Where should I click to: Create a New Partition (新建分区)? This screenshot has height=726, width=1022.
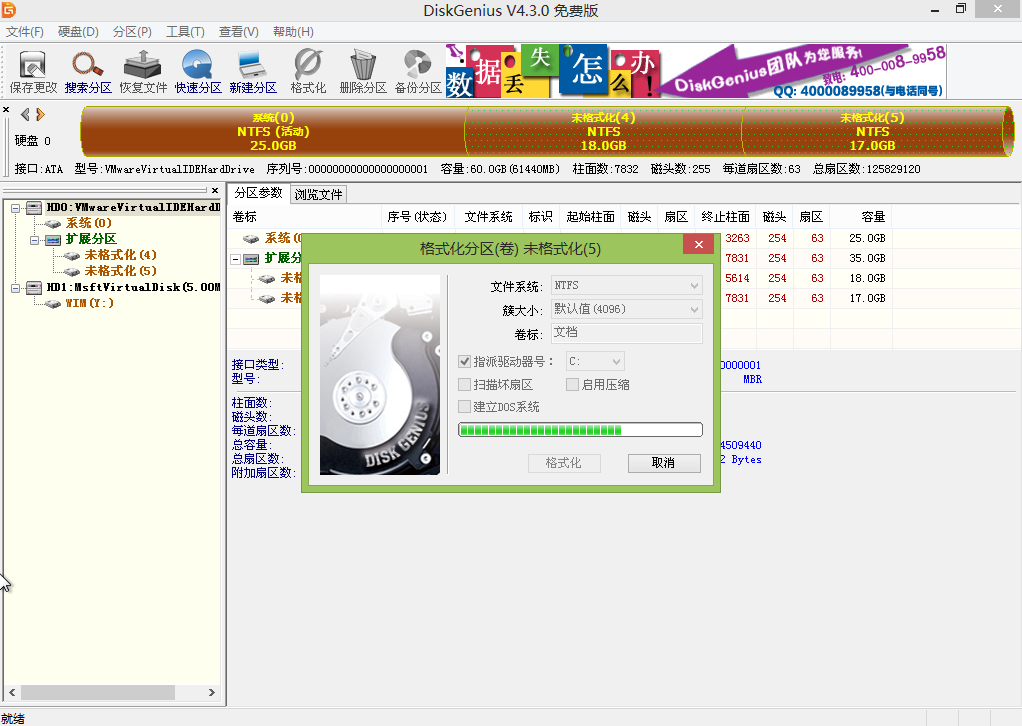253,72
